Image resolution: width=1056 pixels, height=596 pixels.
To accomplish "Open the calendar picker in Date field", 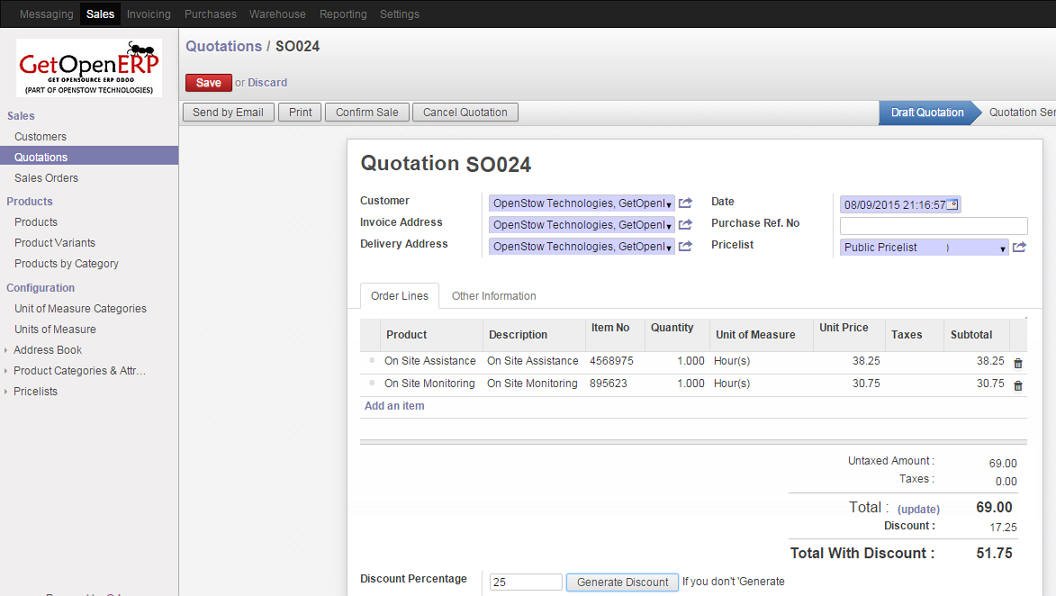I will tap(952, 205).
